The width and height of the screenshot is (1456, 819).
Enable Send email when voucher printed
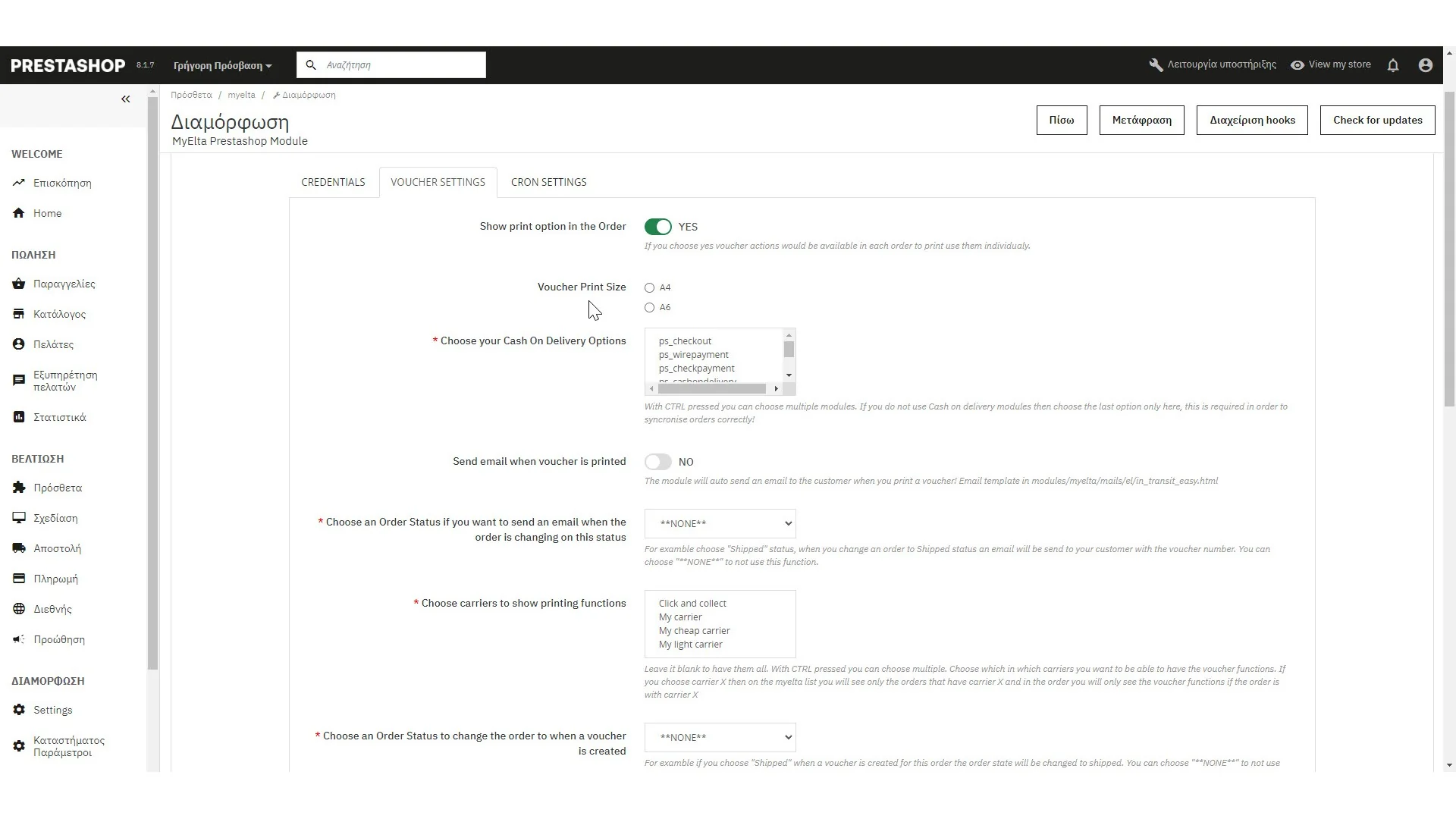(x=657, y=462)
